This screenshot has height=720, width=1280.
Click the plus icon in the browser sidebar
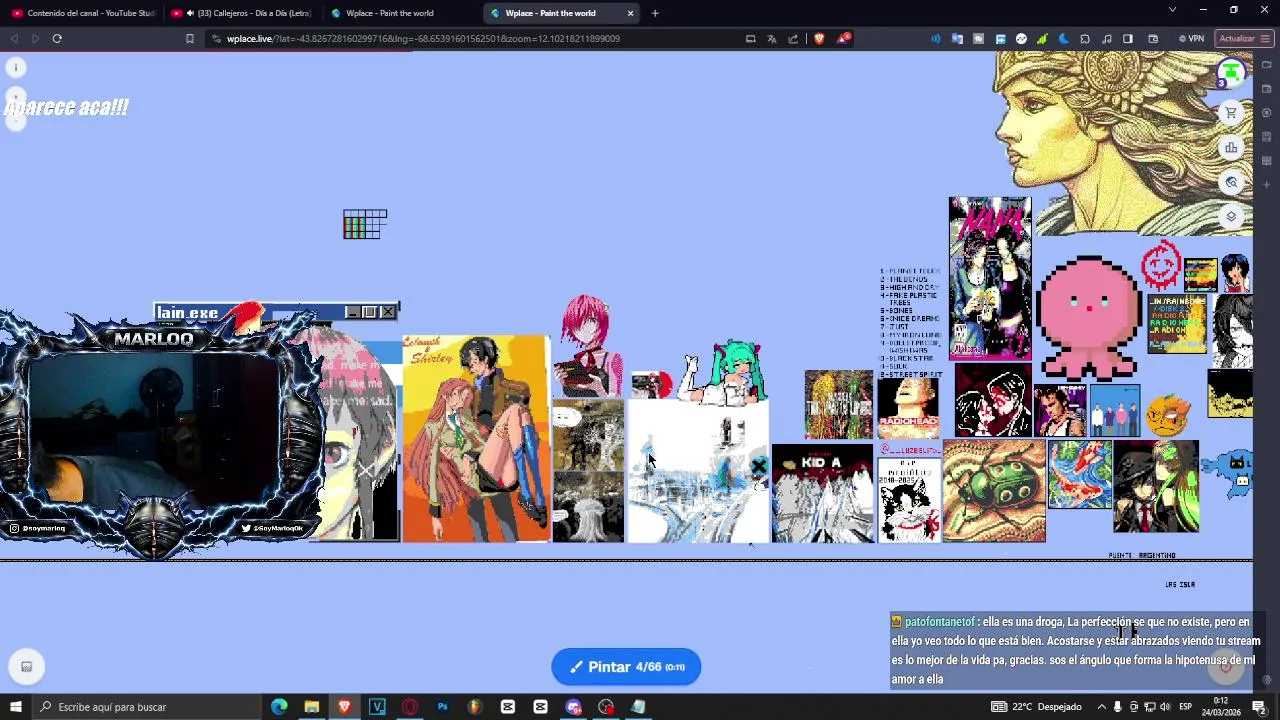click(x=1267, y=185)
